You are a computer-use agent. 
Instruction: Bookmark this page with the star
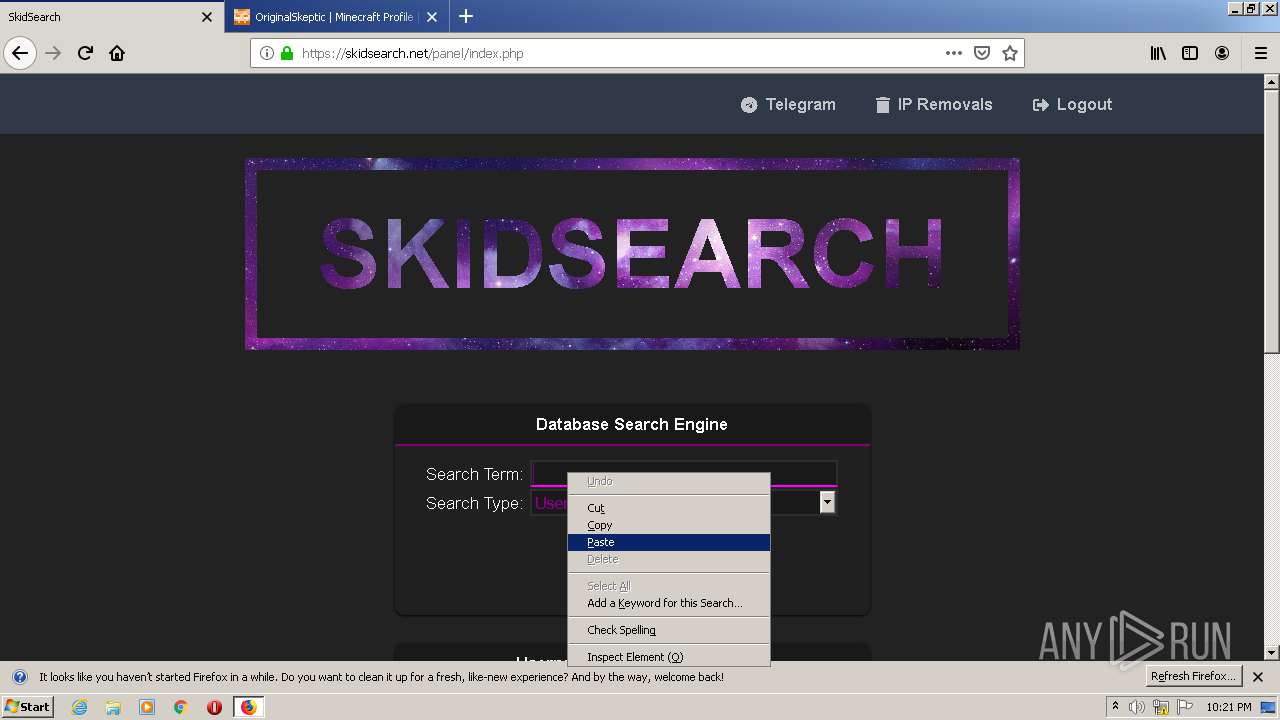(x=1010, y=53)
